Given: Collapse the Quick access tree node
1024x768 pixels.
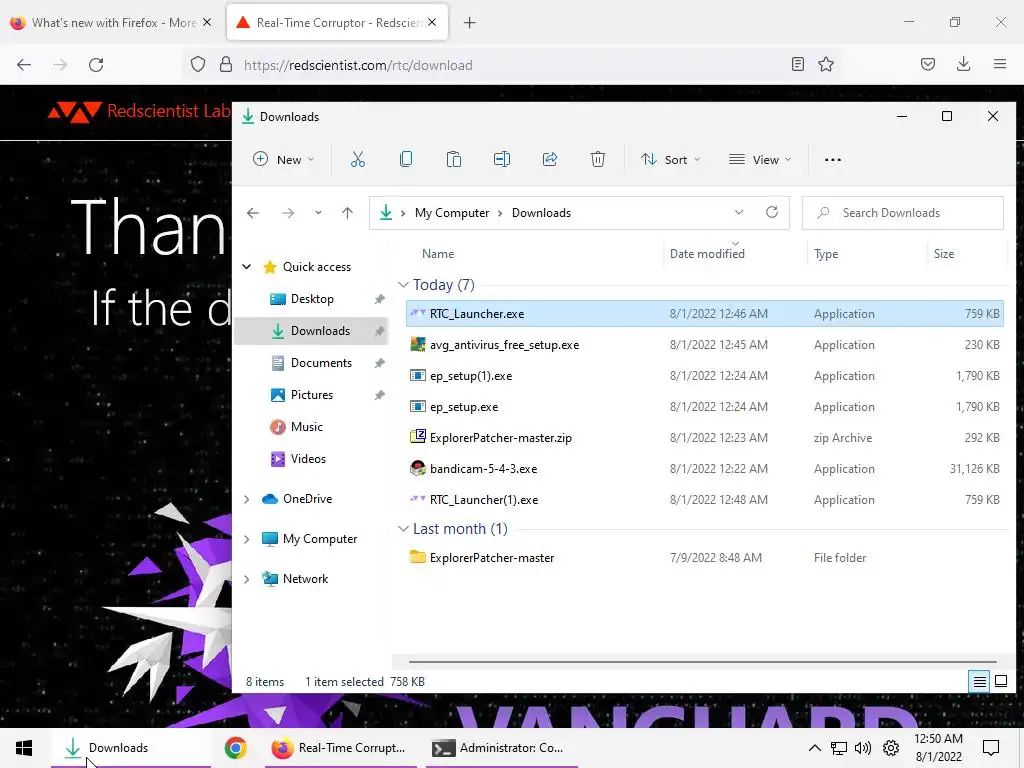Looking at the screenshot, I should [247, 266].
